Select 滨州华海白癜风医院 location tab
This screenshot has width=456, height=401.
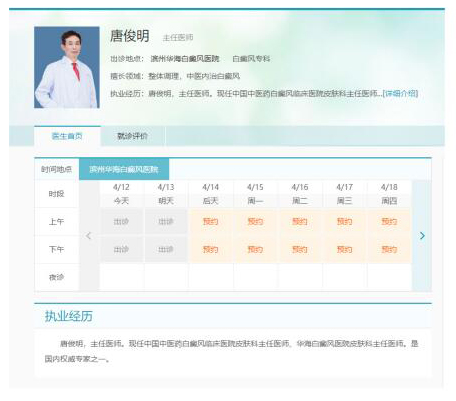click(x=124, y=169)
